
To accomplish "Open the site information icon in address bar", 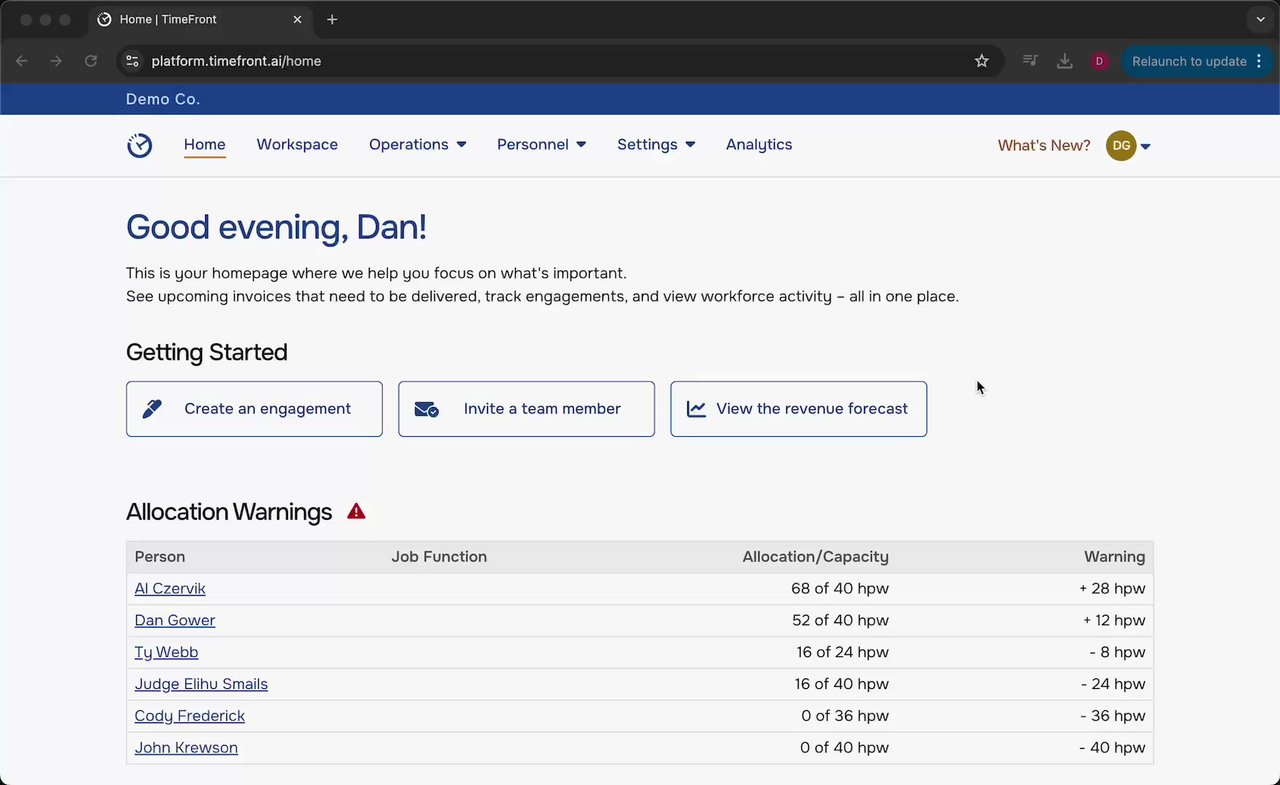I will pyautogui.click(x=132, y=61).
